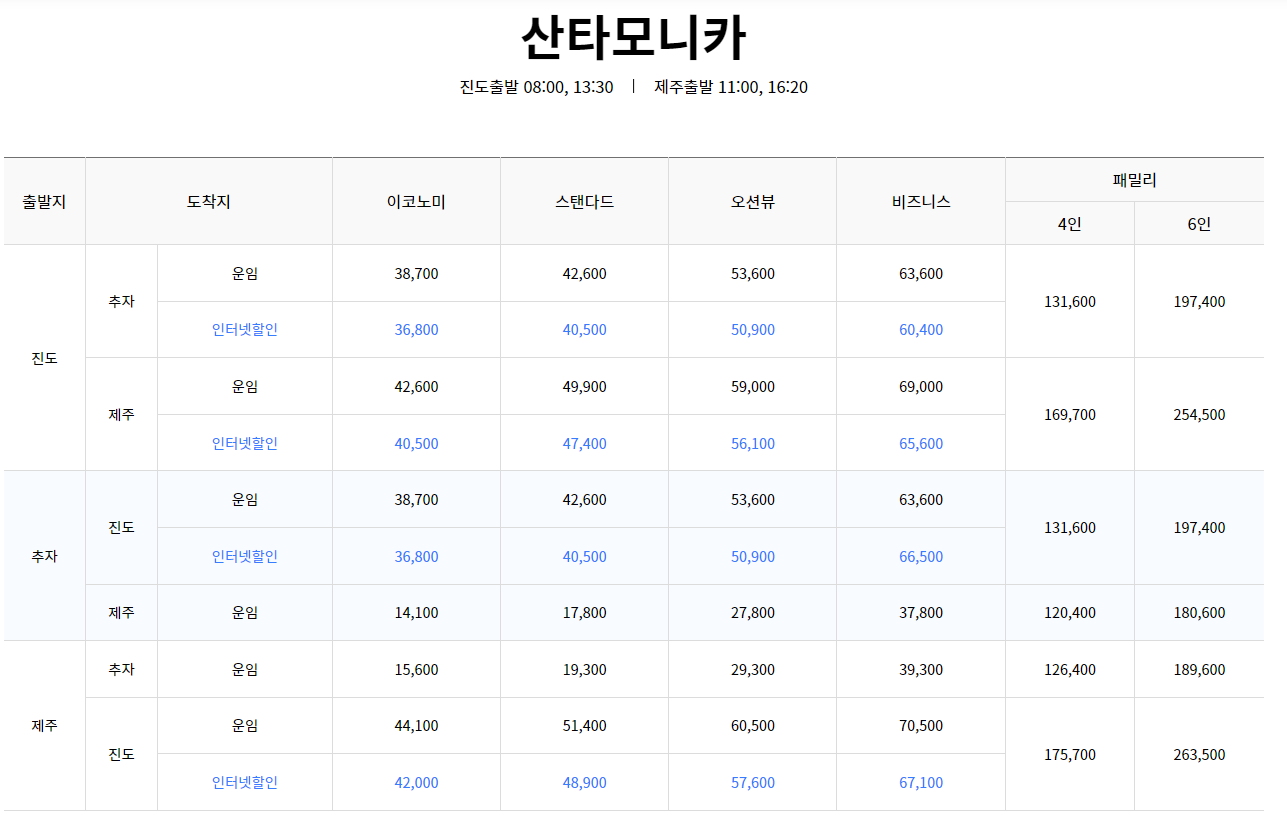This screenshot has height=822, width=1287.
Task: Select the 60,500 ocean view fare
Action: pos(753,726)
